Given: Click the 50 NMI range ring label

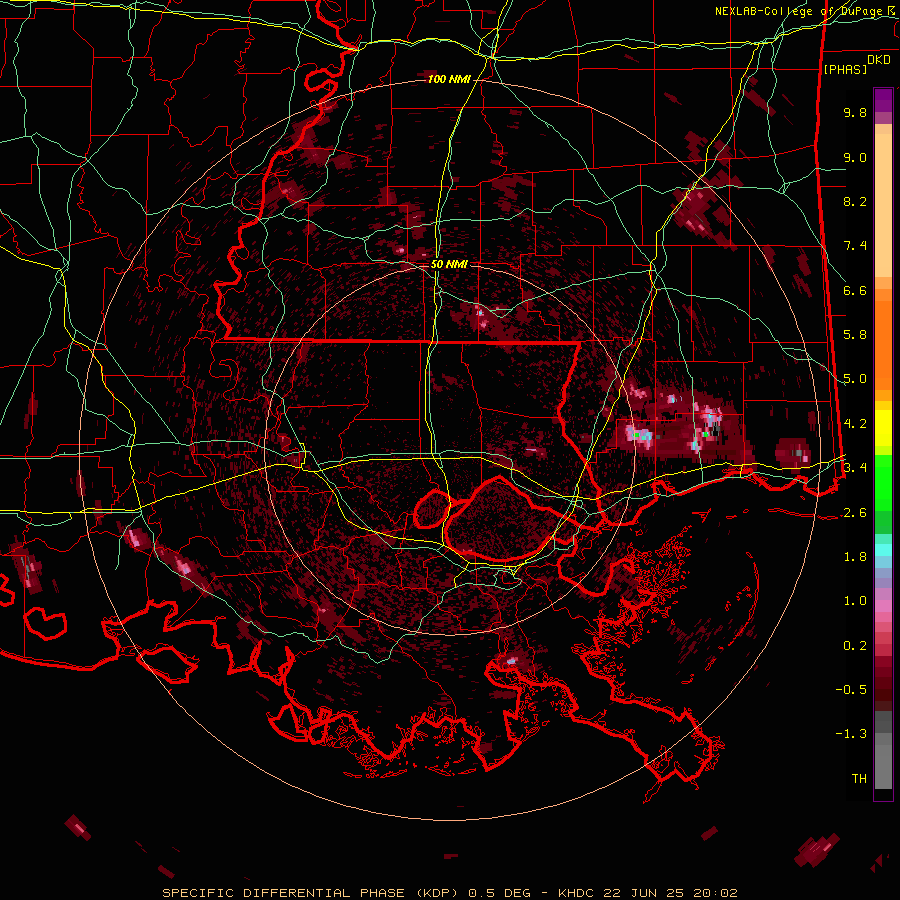Looking at the screenshot, I should [449, 264].
